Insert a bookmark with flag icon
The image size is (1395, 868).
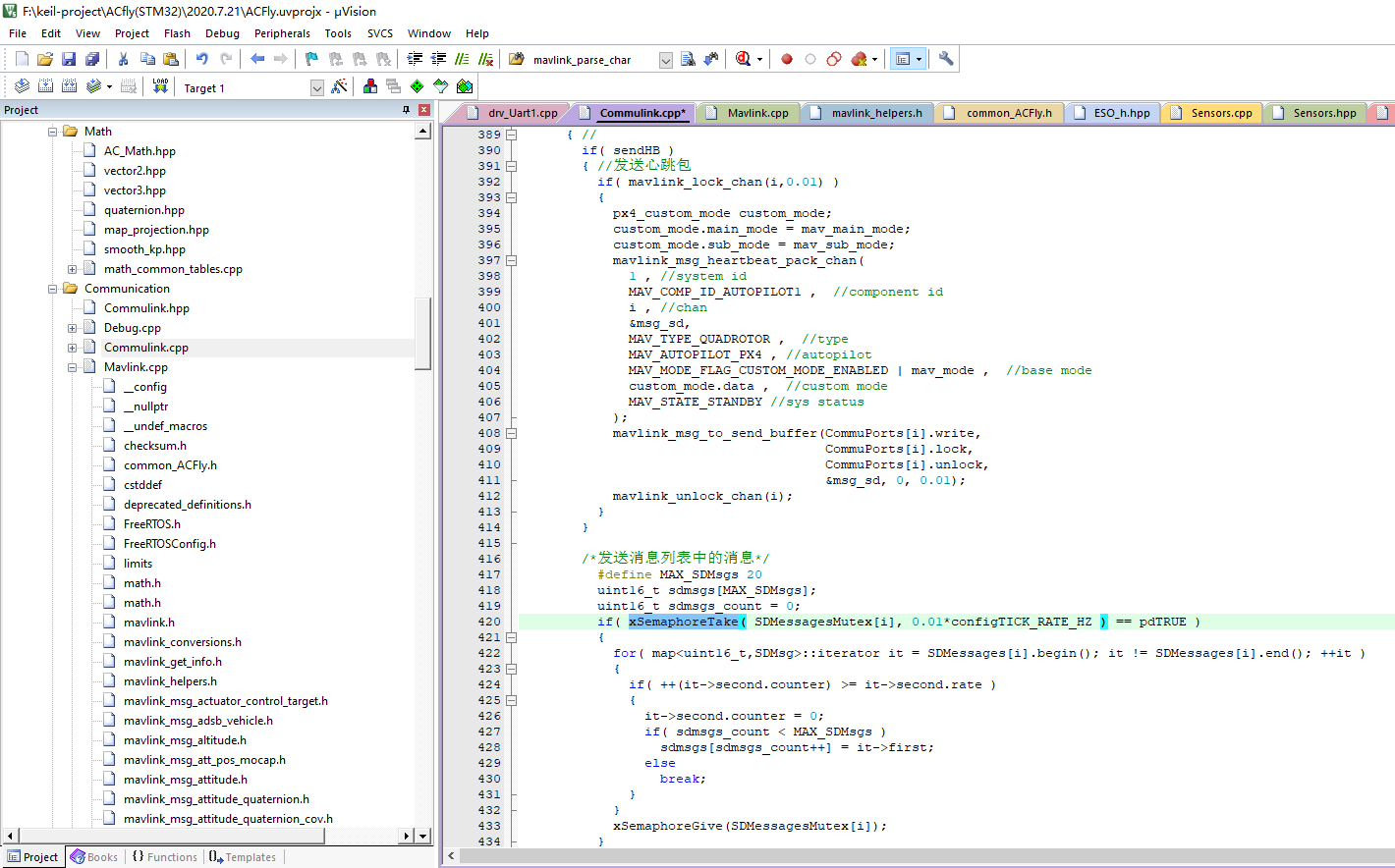pos(312,59)
